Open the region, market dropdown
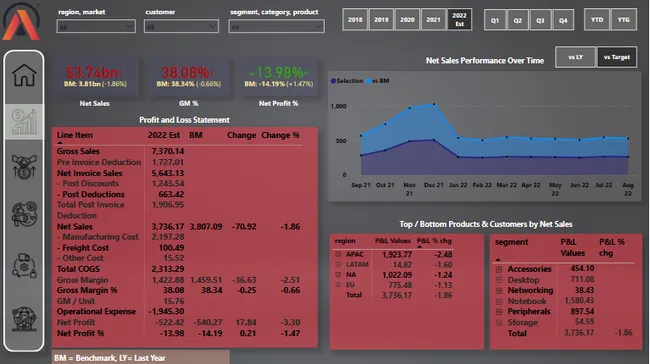The height and width of the screenshot is (364, 650). 96,27
